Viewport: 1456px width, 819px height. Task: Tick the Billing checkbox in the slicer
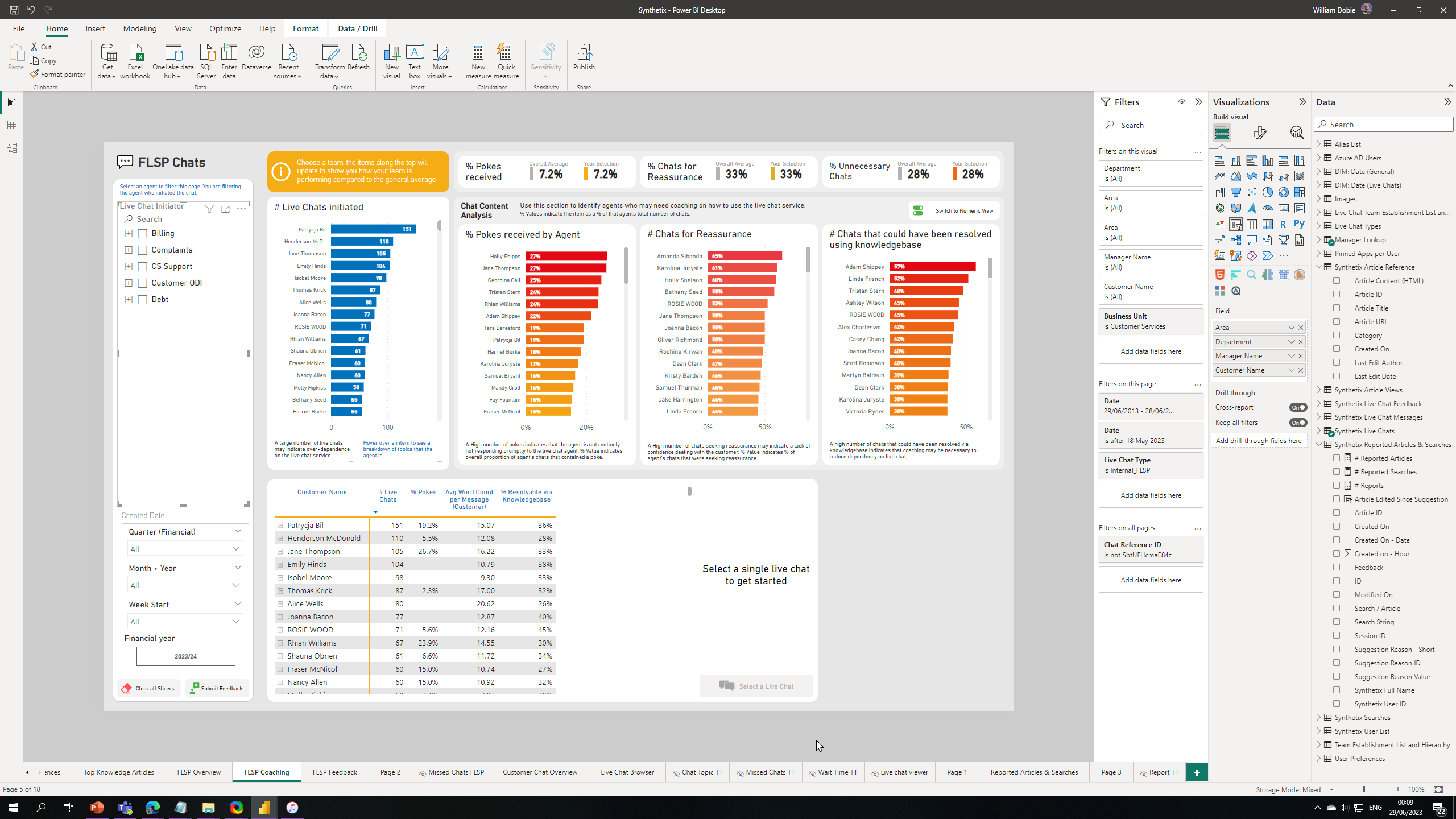[143, 234]
